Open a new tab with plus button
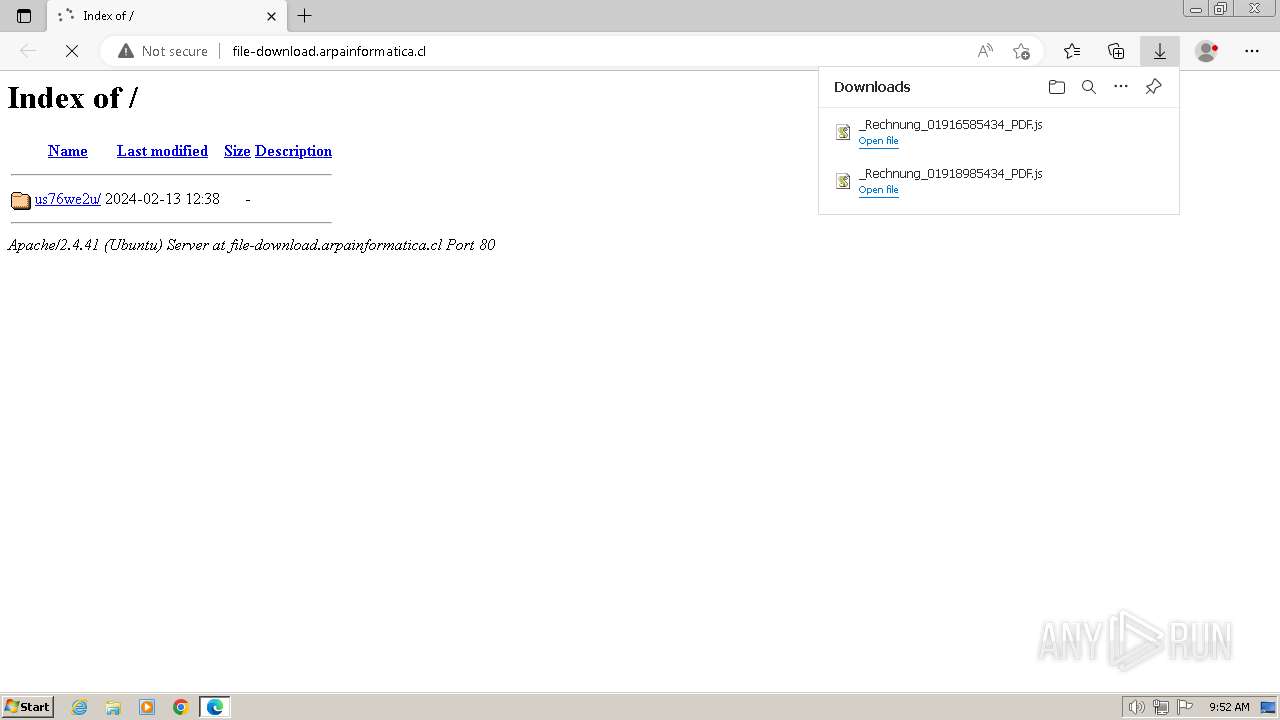 305,16
